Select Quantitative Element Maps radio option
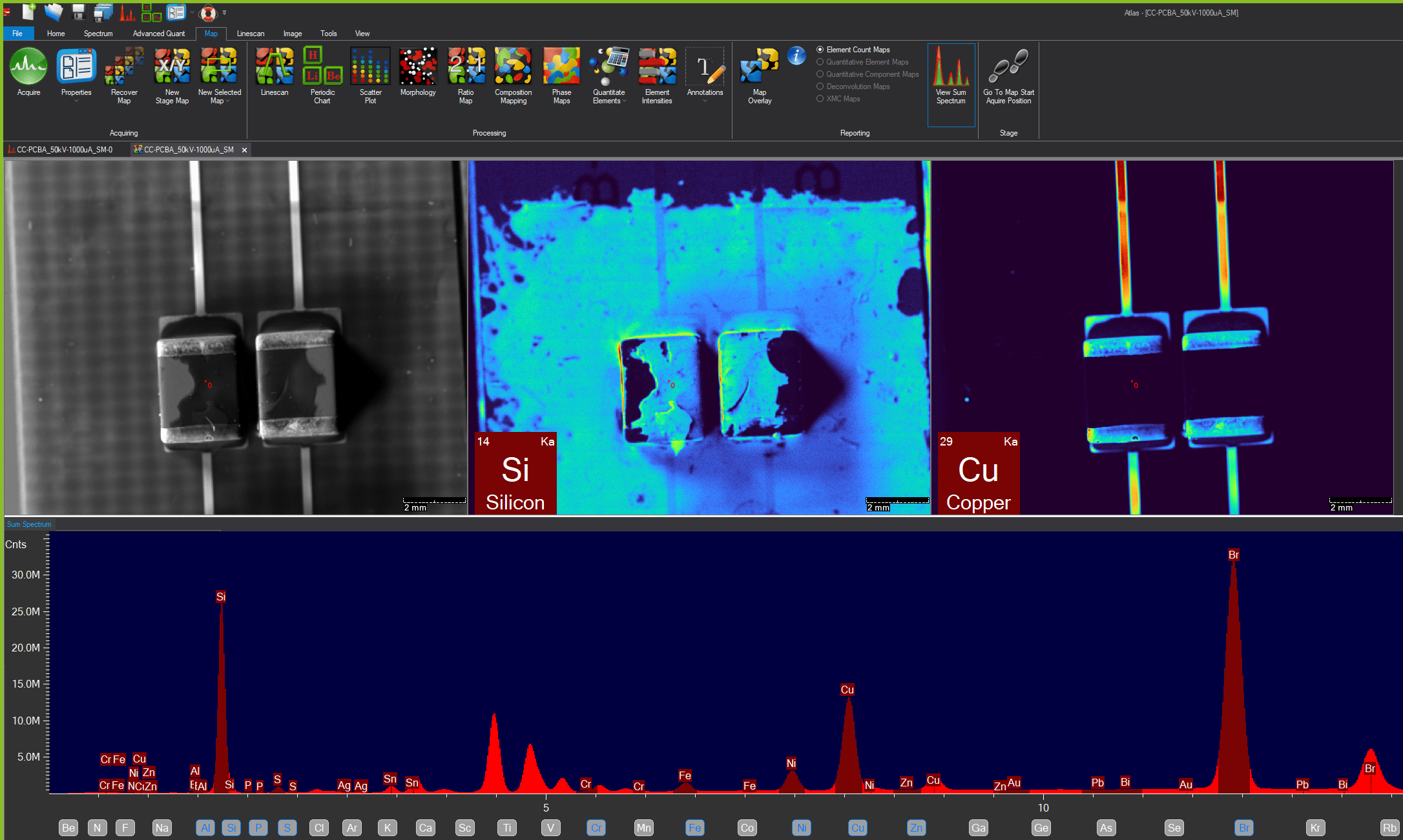The width and height of the screenshot is (1403, 840). [820, 62]
